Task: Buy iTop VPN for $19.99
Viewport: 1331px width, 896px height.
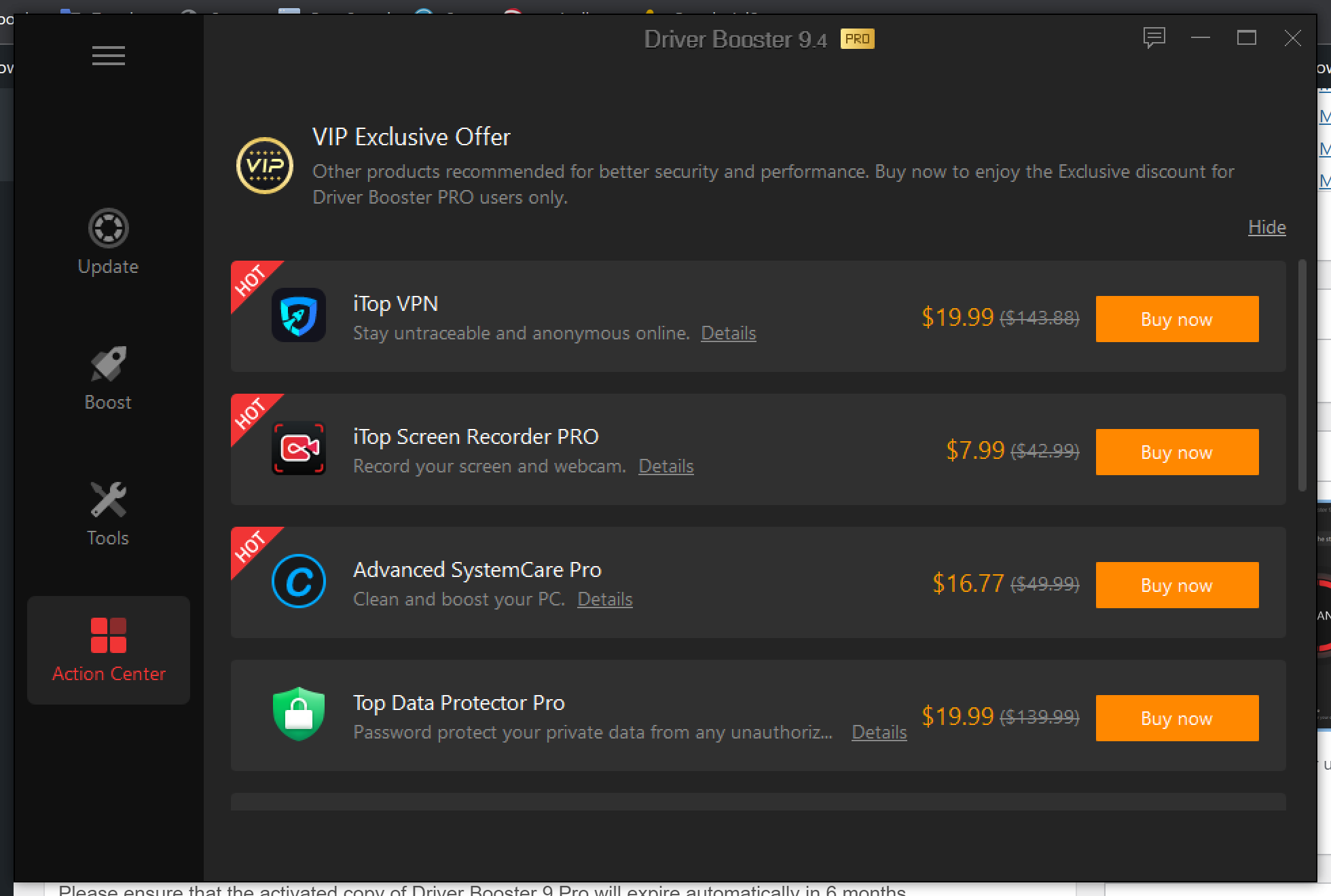Action: (x=1176, y=318)
